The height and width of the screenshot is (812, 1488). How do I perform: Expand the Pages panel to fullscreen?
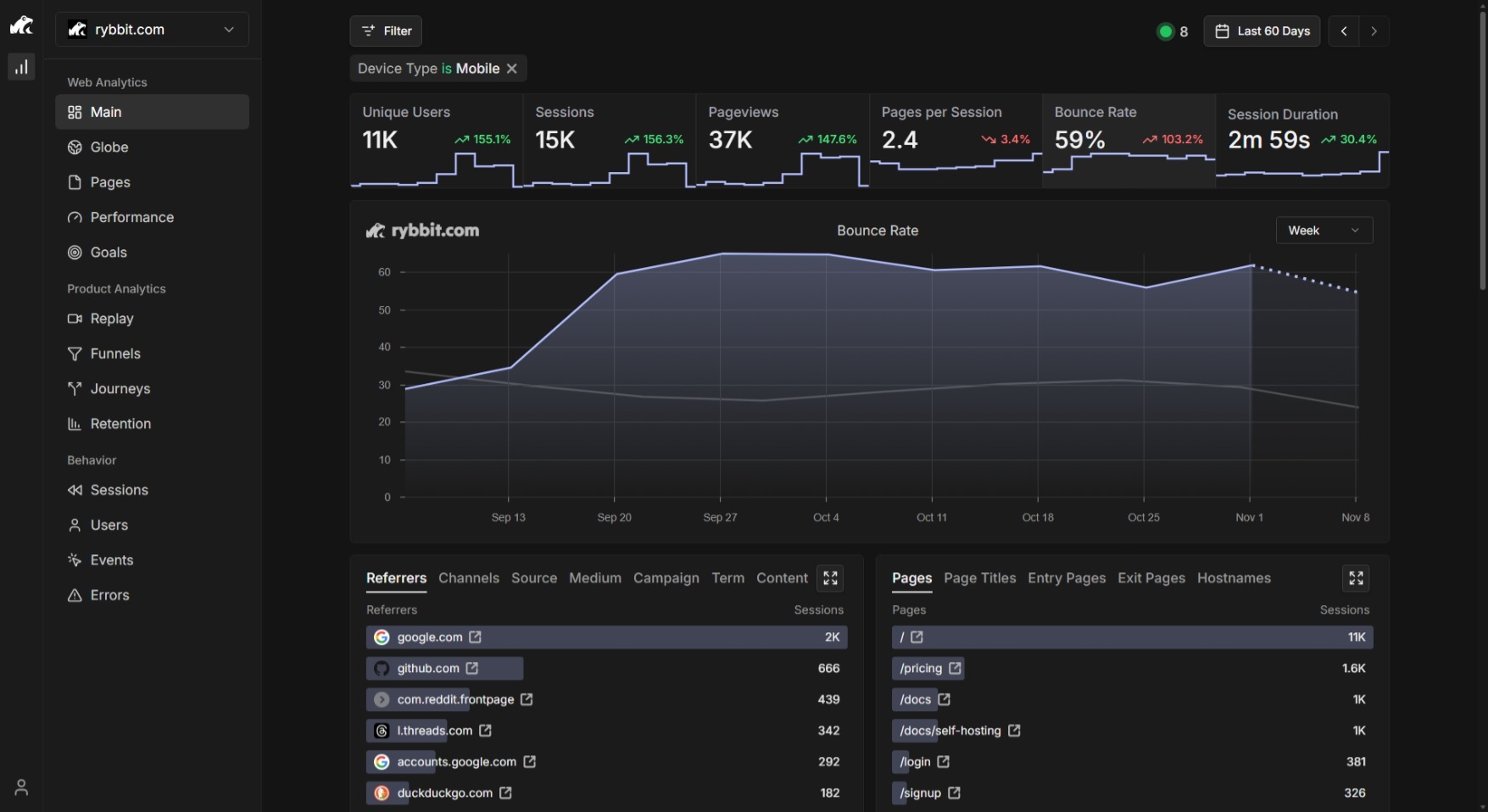(1356, 578)
